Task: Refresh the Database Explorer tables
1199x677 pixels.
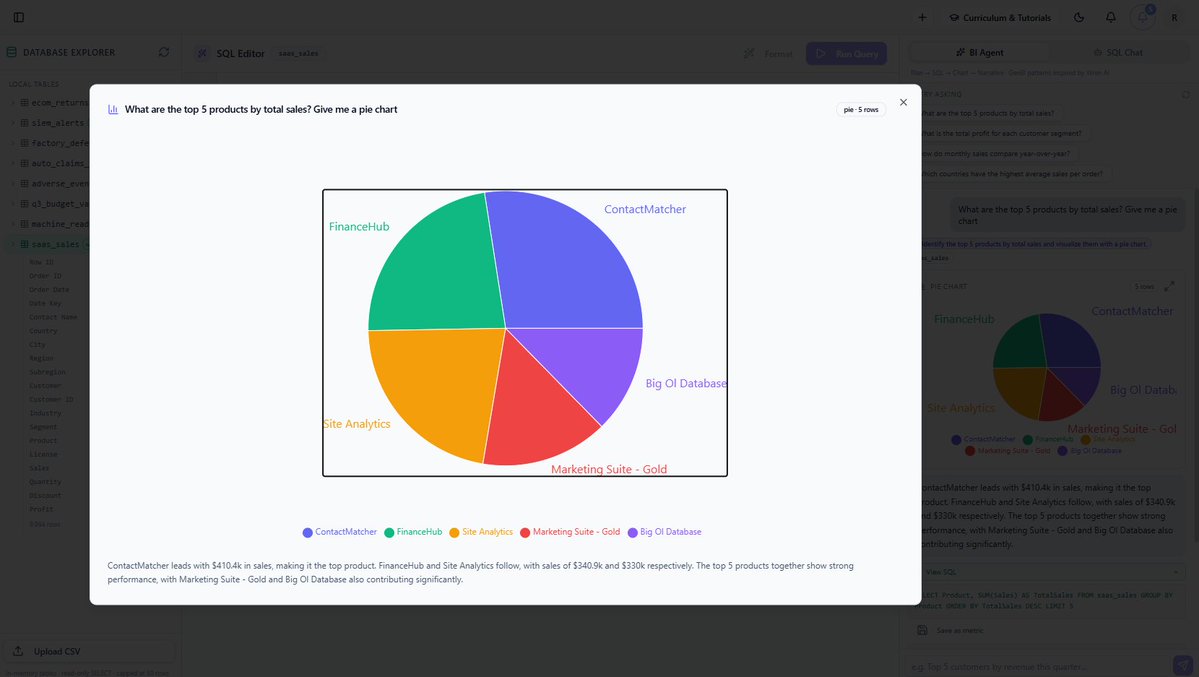Action: click(x=164, y=52)
